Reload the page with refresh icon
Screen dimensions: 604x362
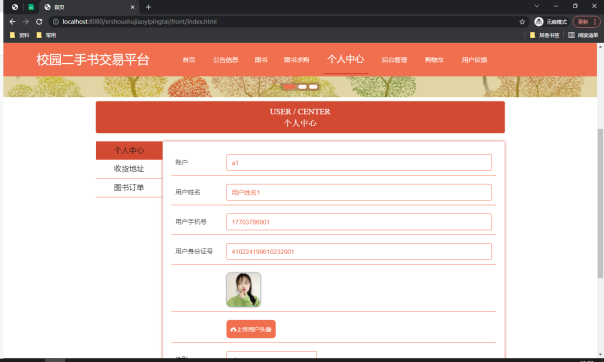[39, 22]
